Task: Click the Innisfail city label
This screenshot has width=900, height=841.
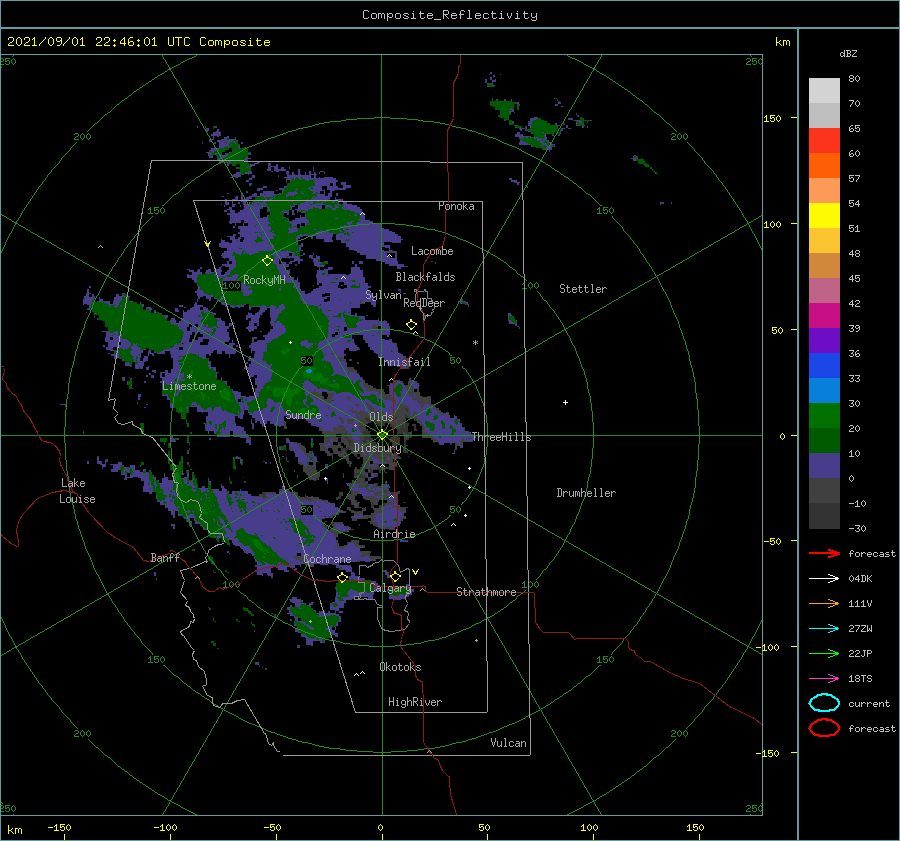Action: [x=404, y=362]
